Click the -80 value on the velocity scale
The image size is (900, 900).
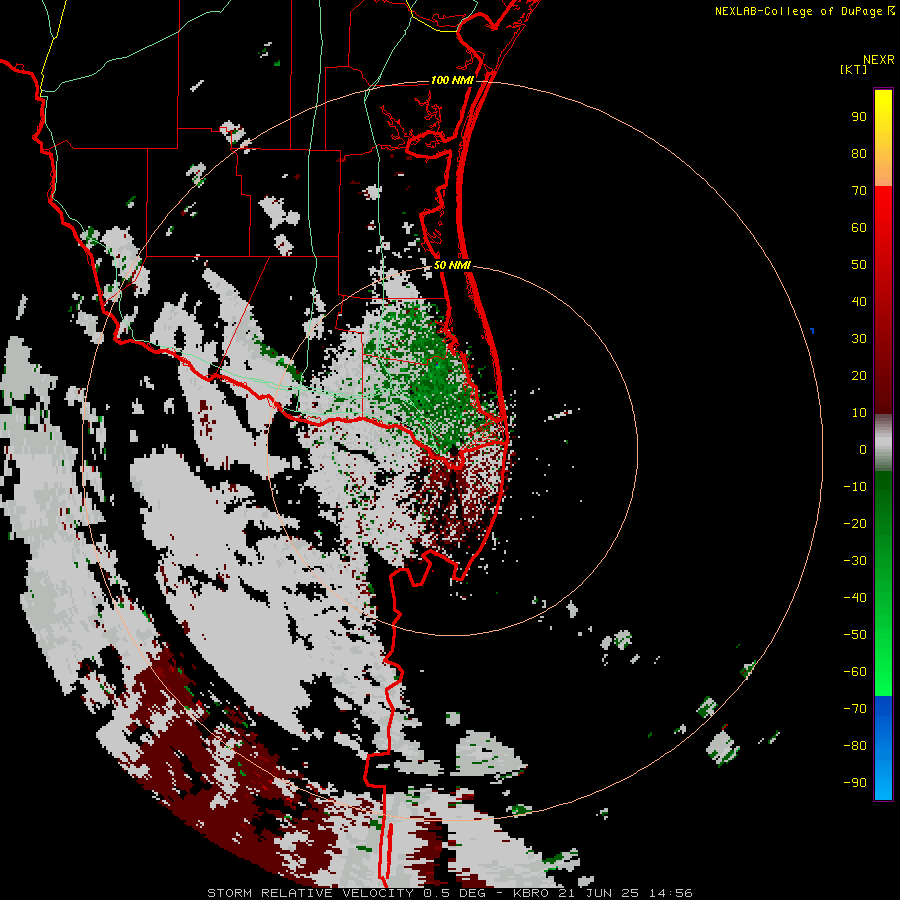pyautogui.click(x=855, y=746)
